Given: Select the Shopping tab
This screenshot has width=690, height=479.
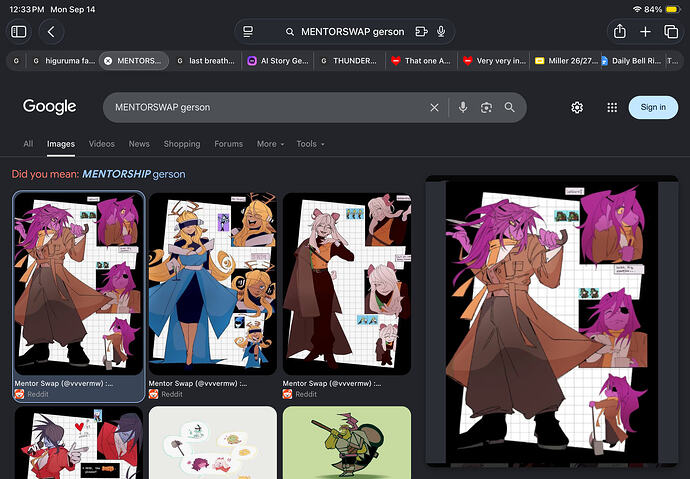Looking at the screenshot, I should click(x=182, y=144).
